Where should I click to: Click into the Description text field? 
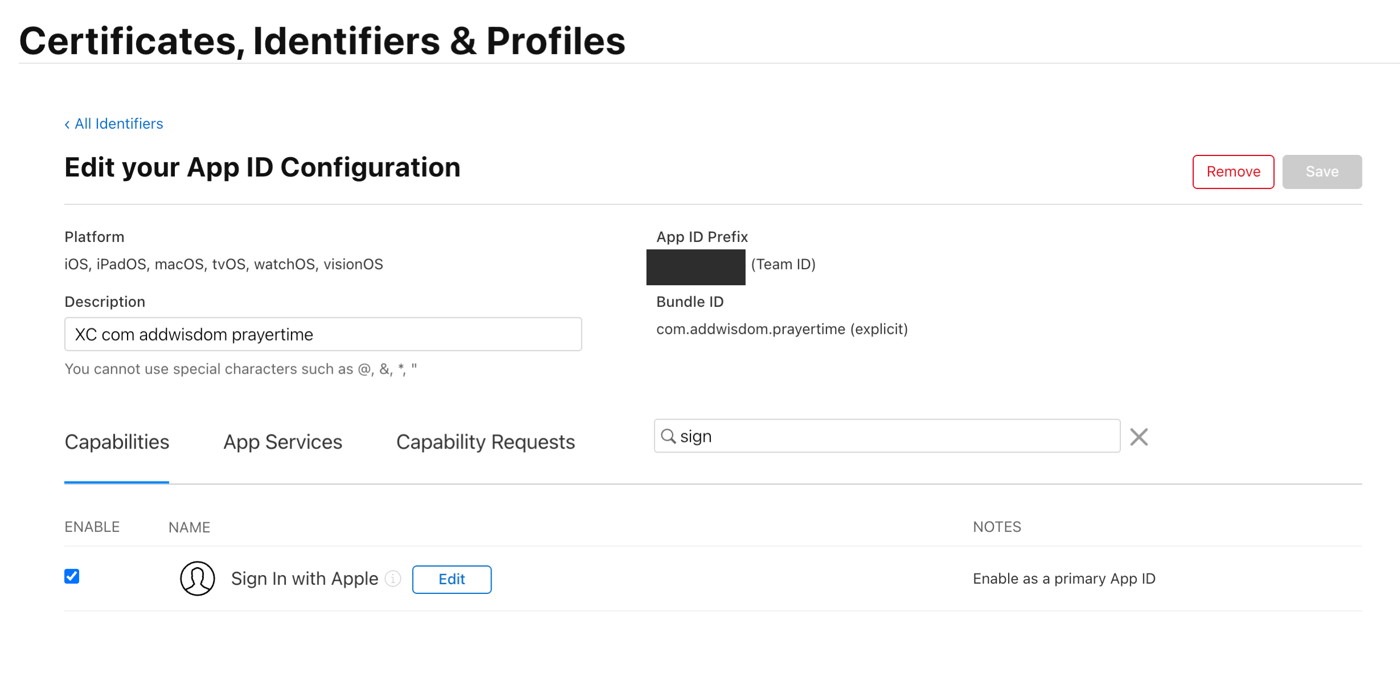pos(323,334)
